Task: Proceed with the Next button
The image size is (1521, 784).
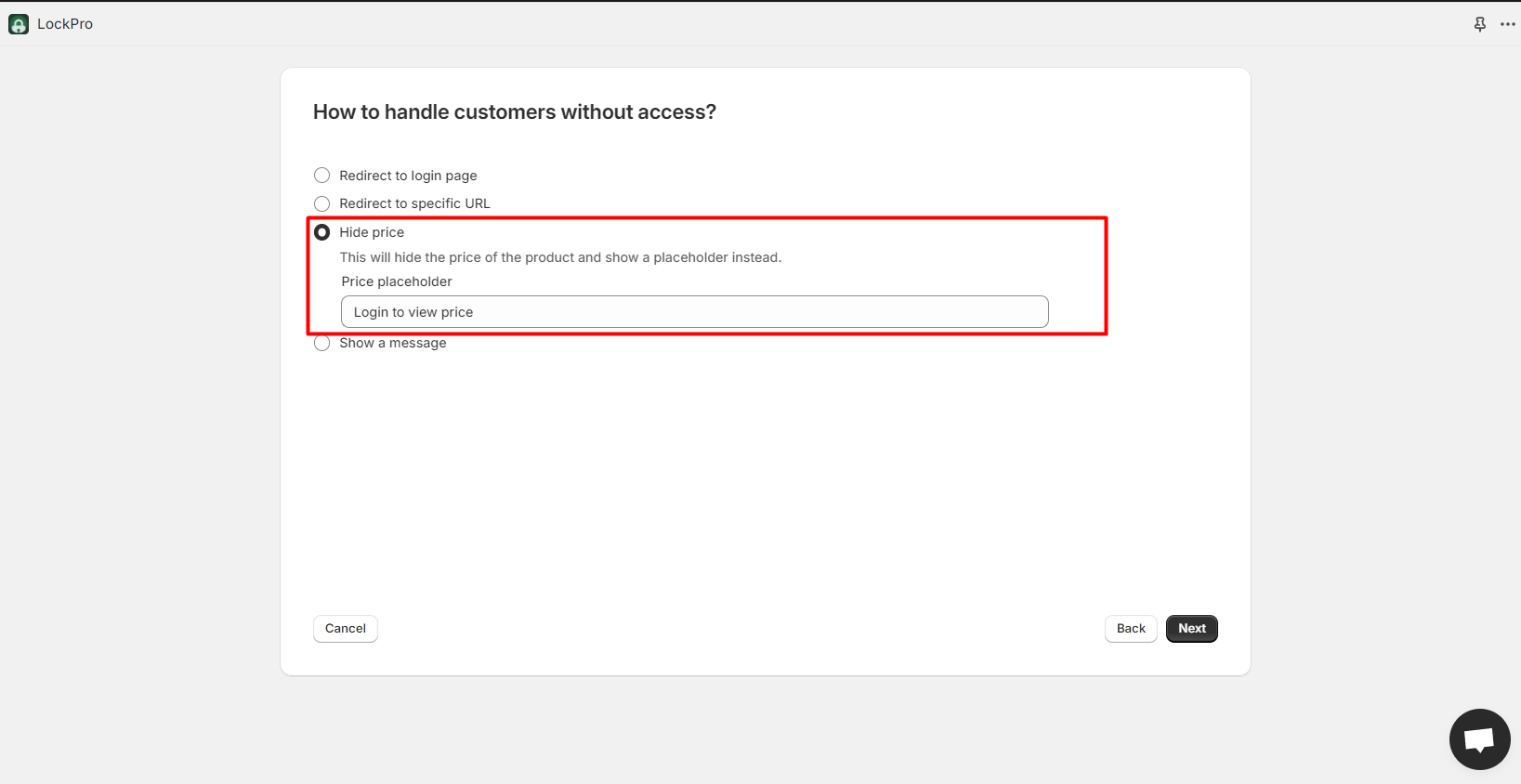Action: (1191, 629)
